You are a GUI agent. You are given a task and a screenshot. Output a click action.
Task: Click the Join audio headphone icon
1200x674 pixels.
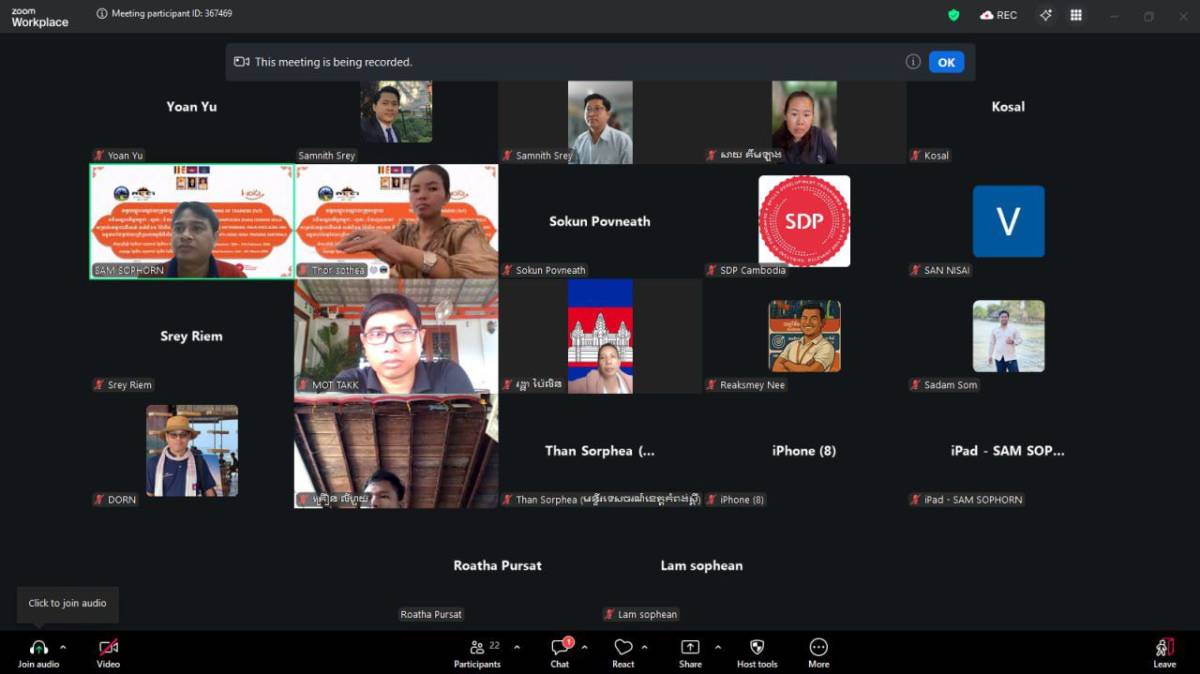pos(38,647)
